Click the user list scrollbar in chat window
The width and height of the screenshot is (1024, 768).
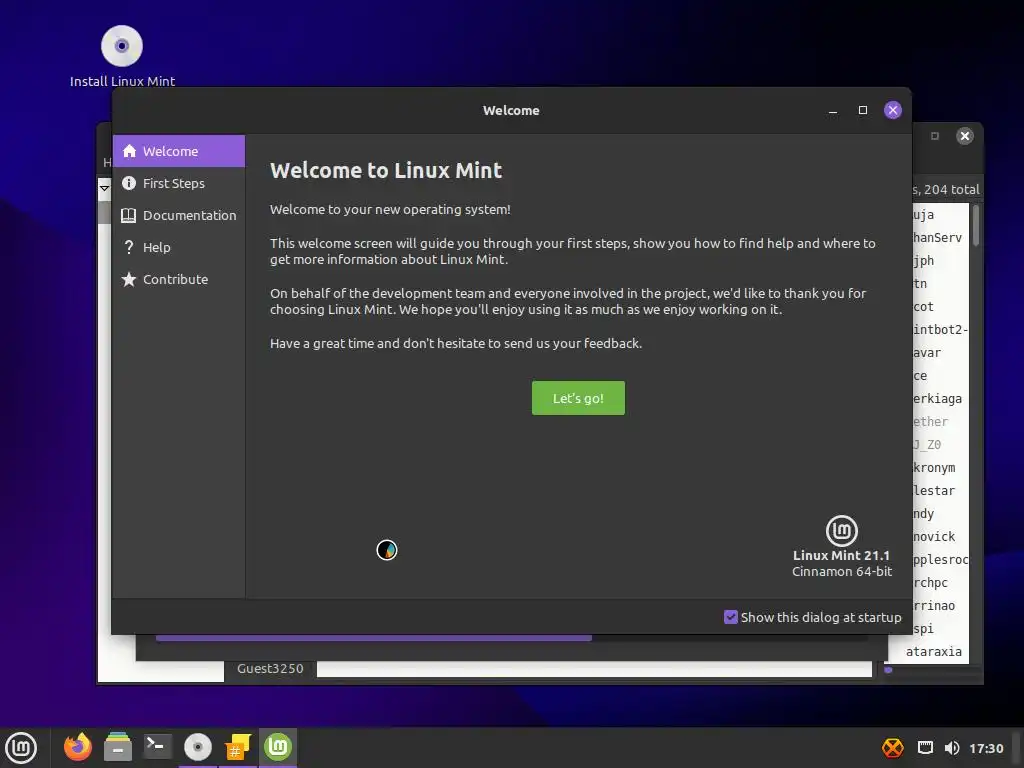click(x=976, y=225)
